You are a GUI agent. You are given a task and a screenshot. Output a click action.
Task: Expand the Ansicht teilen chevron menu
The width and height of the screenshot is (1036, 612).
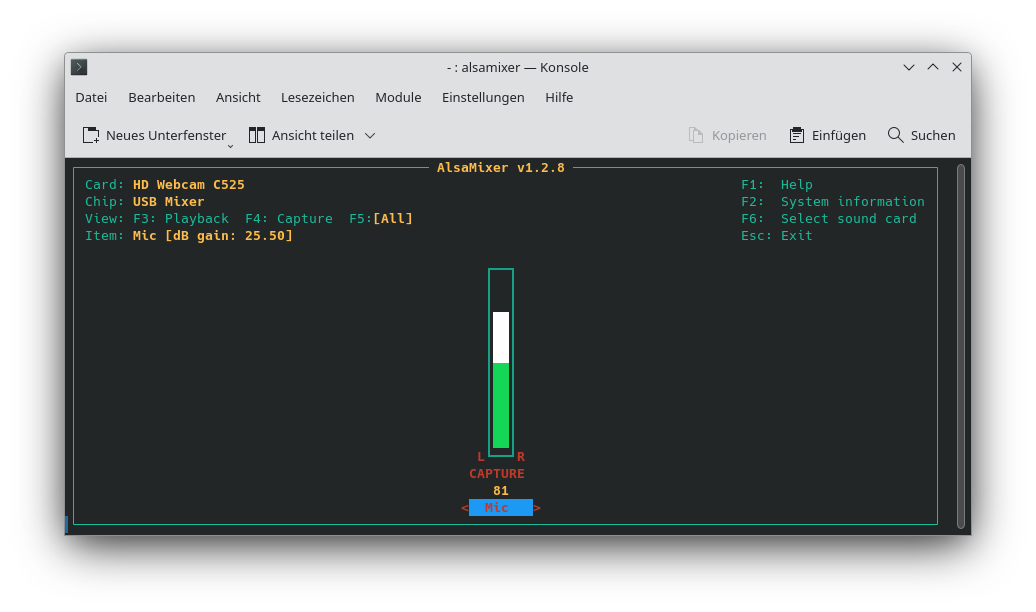tap(368, 134)
